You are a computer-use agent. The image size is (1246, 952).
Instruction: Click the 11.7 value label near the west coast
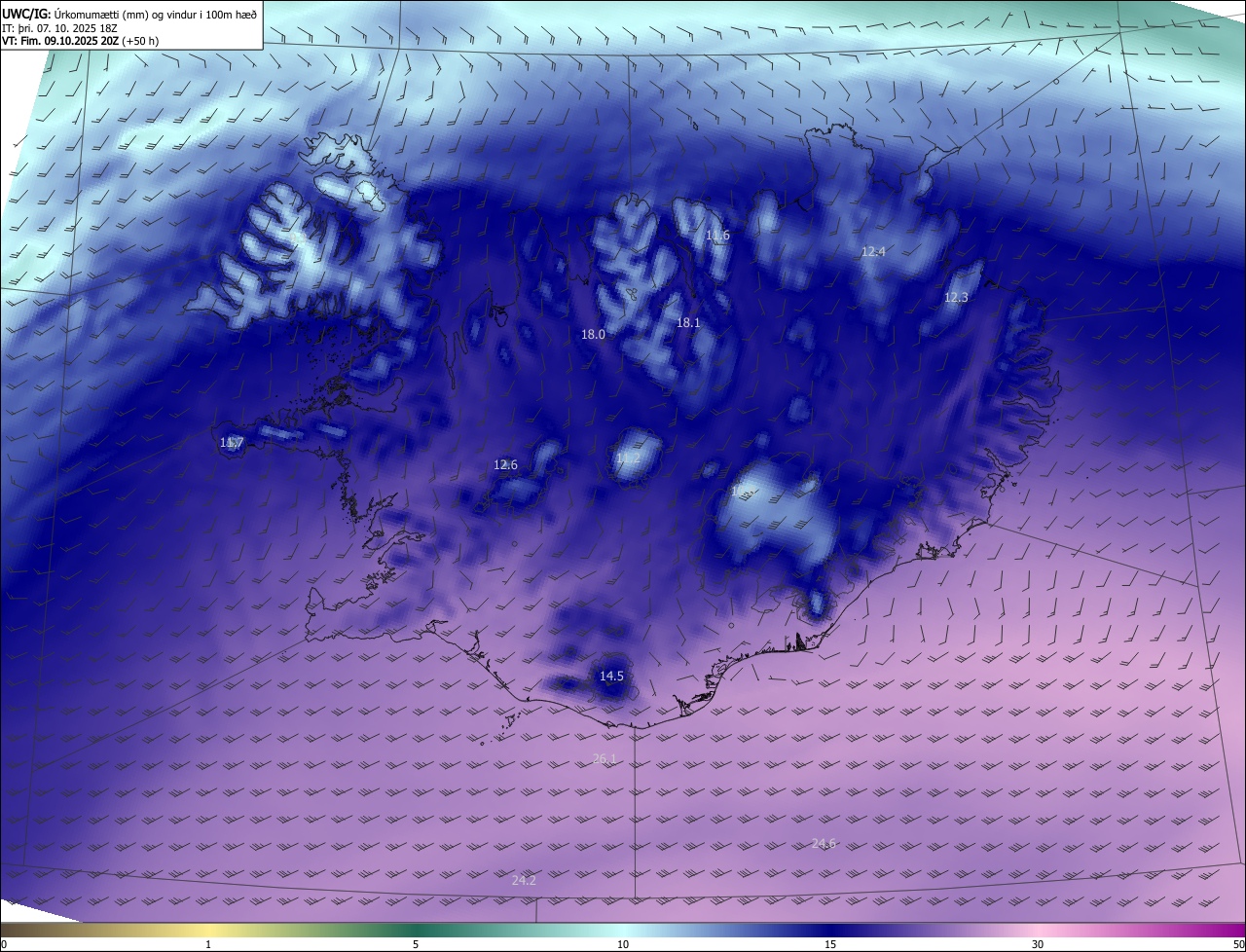point(232,443)
